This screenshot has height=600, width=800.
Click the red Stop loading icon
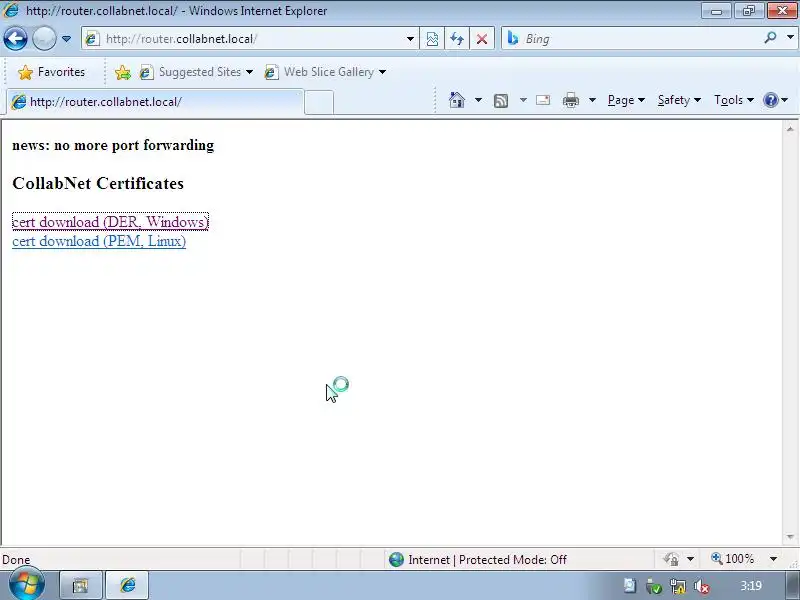(482, 39)
